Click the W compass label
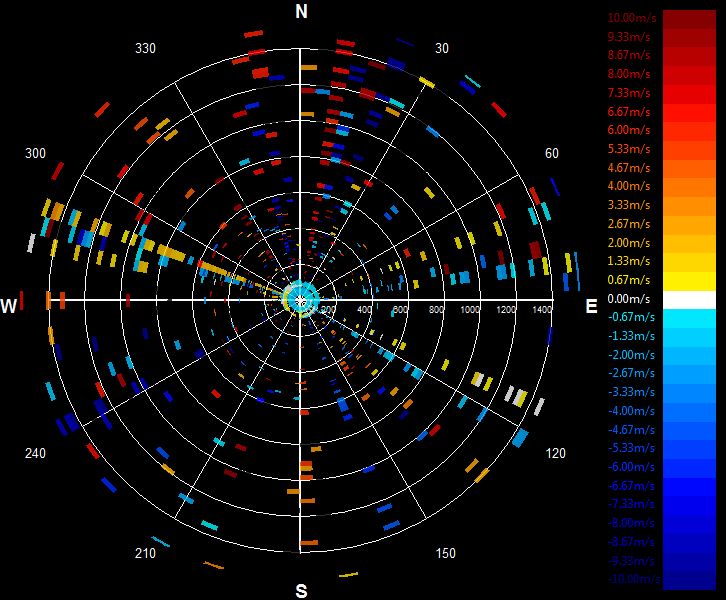Image resolution: width=726 pixels, height=600 pixels. click(x=9, y=306)
